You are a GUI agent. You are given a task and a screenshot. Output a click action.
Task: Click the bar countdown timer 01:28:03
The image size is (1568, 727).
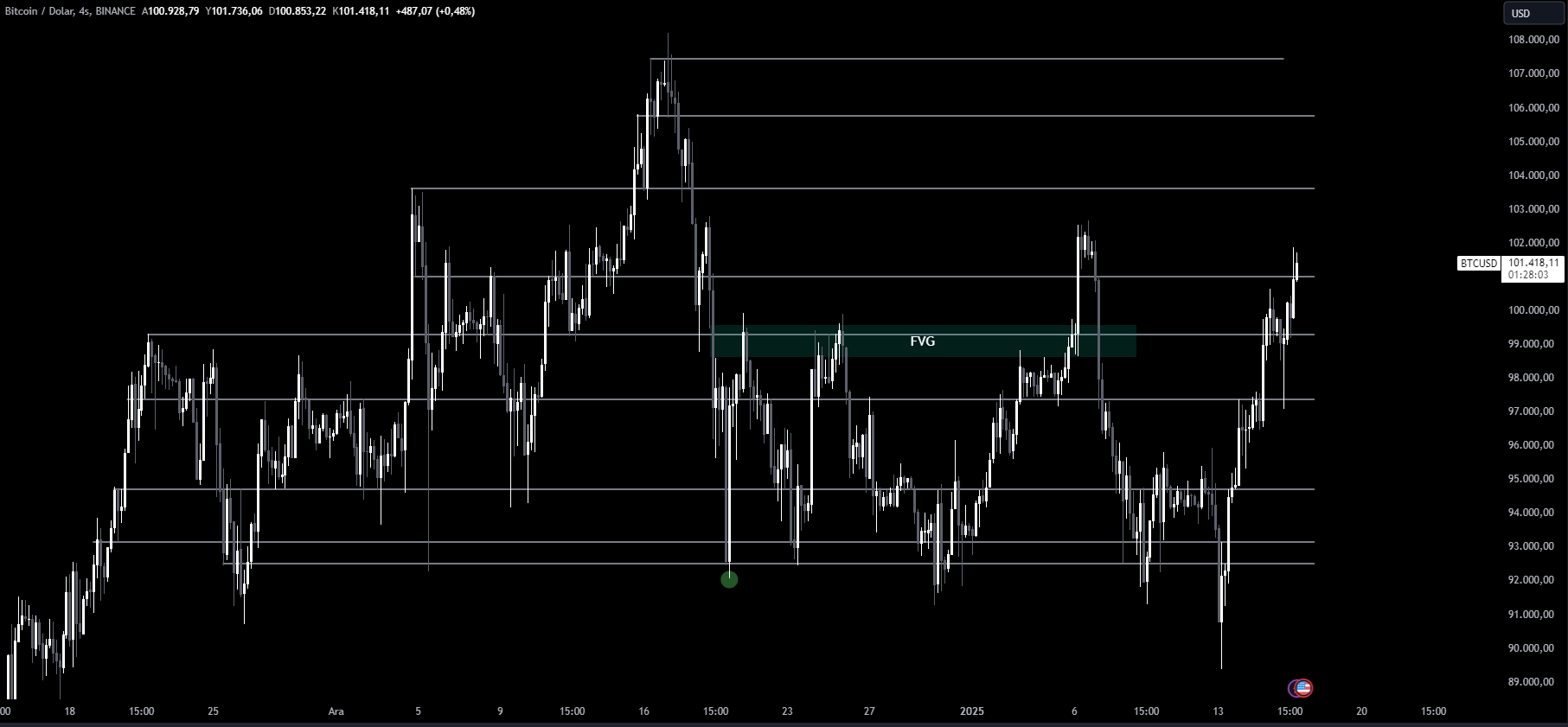click(1528, 275)
